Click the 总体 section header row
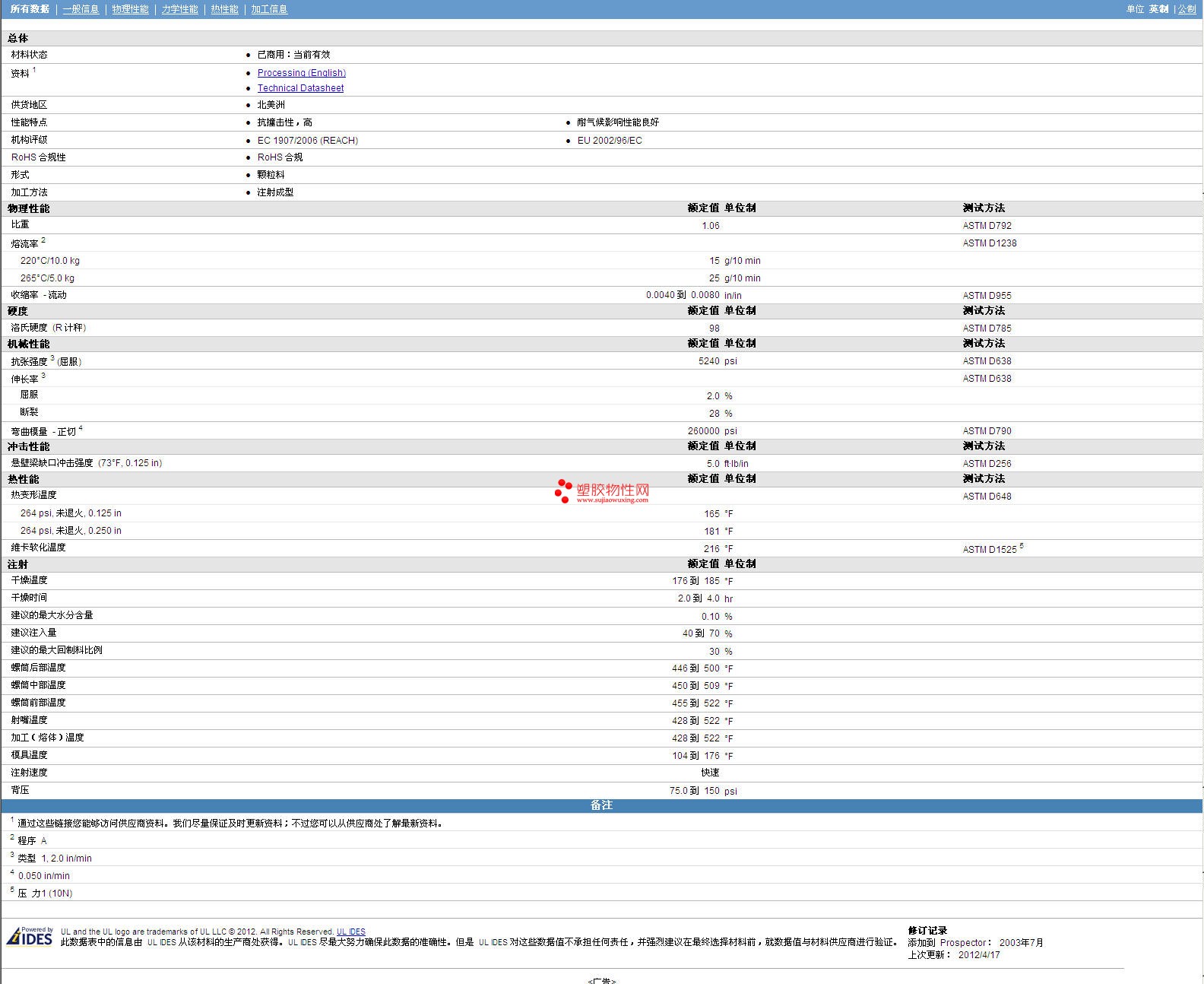This screenshot has height=984, width=1204. 18,38
